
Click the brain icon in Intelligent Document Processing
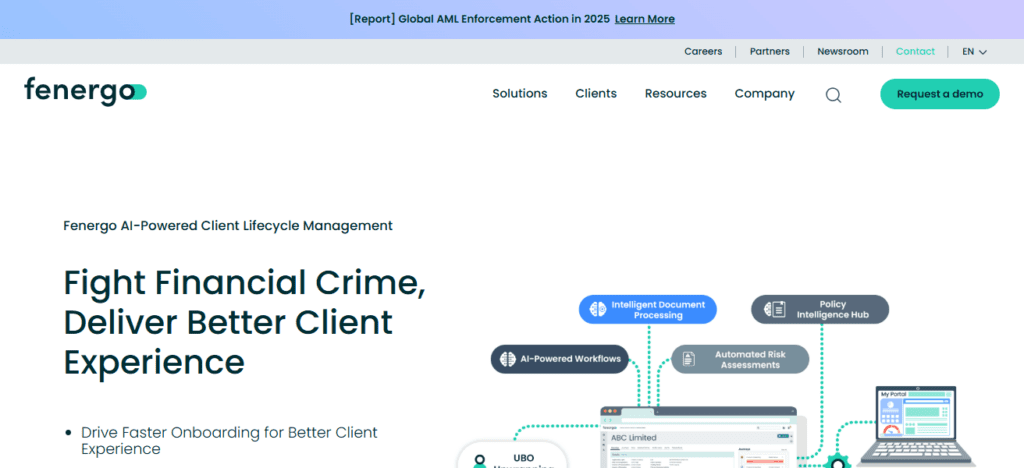[x=598, y=309]
